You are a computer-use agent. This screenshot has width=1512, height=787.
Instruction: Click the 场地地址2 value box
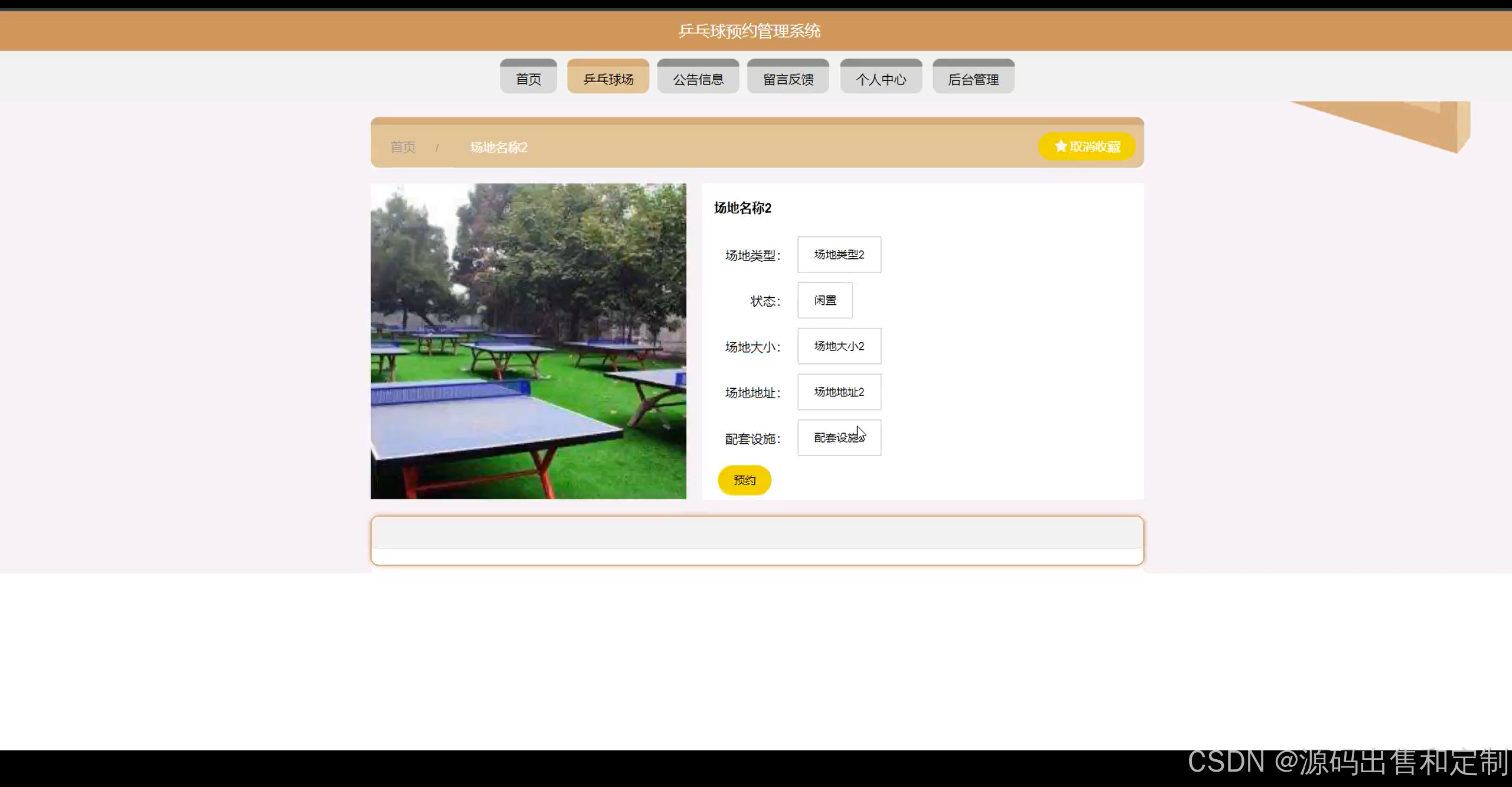coord(839,392)
